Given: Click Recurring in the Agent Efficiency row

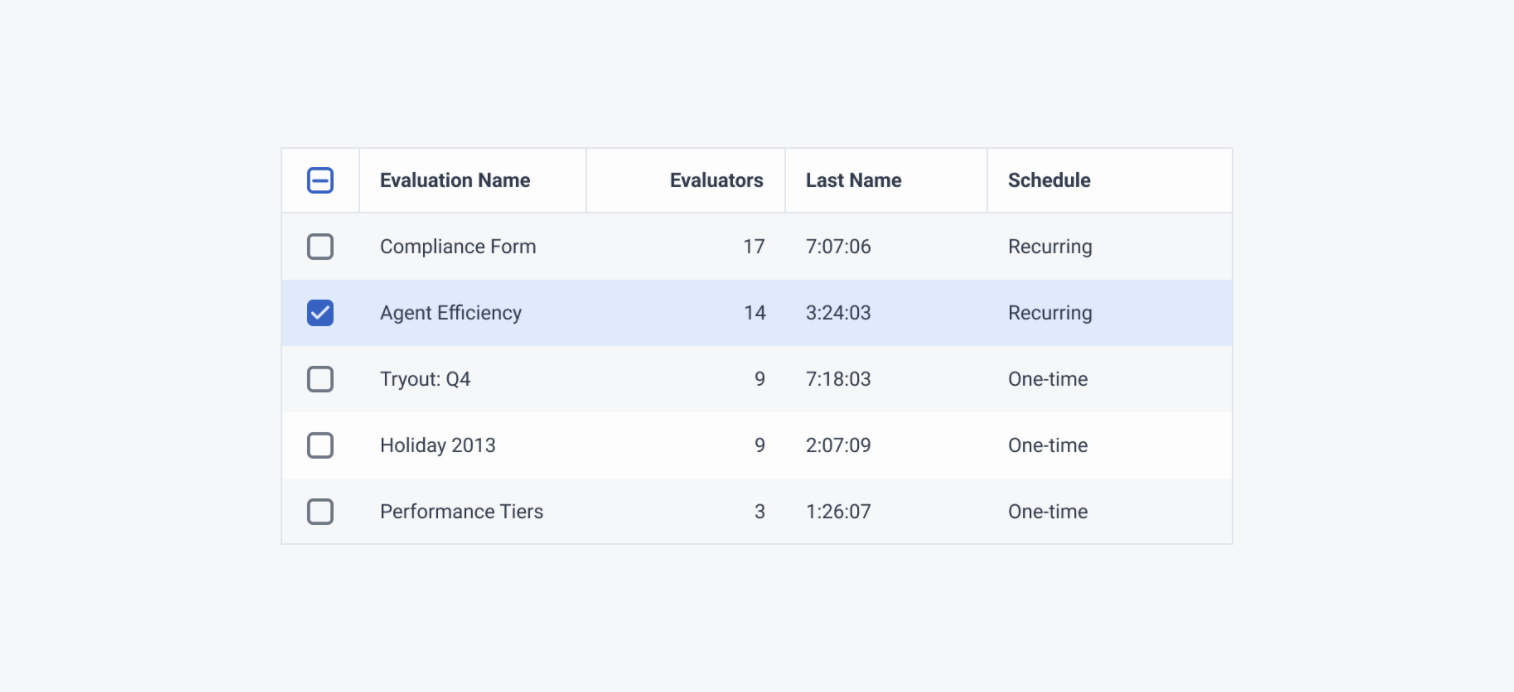Looking at the screenshot, I should 1050,313.
